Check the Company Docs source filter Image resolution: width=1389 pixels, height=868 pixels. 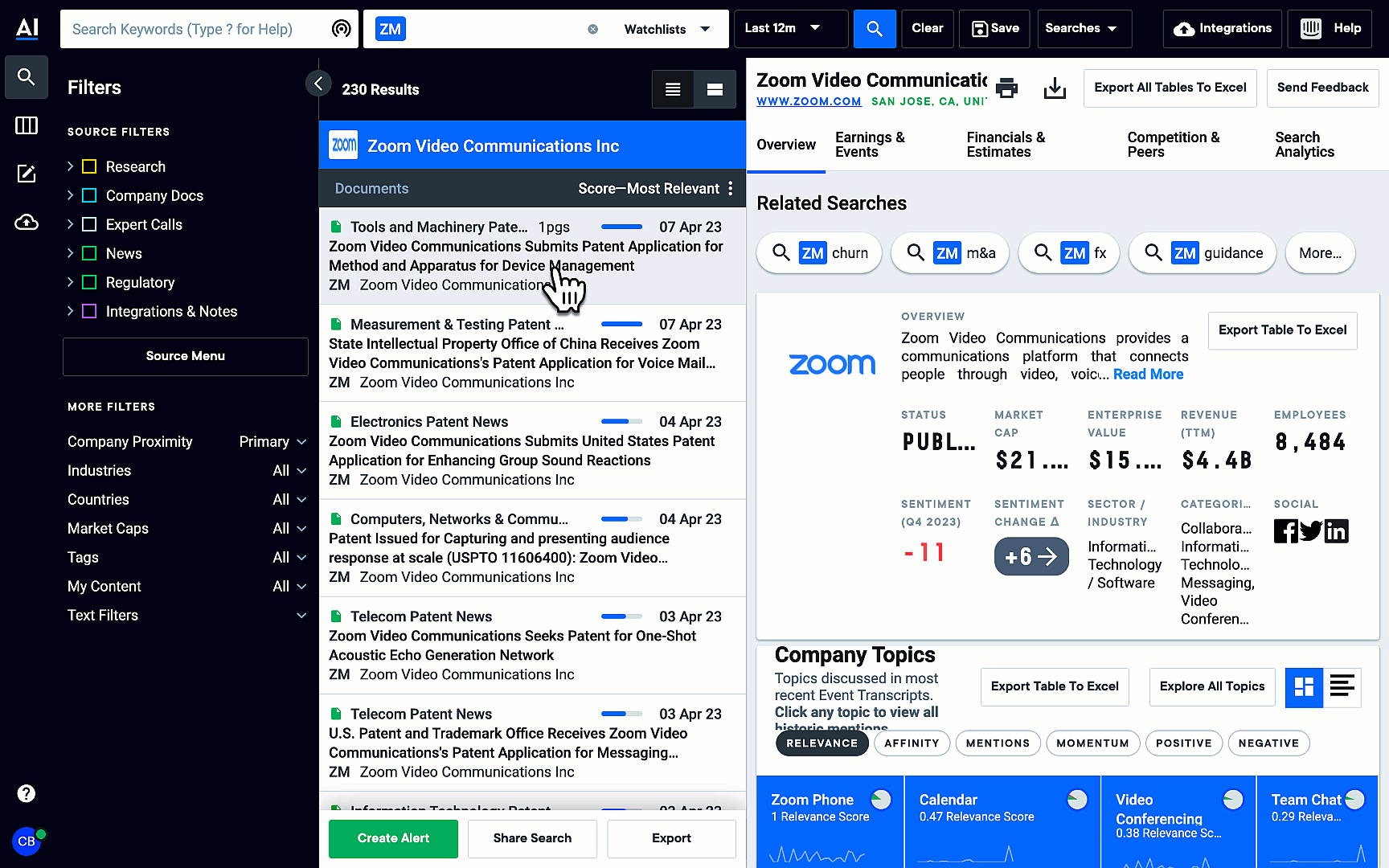(x=89, y=195)
